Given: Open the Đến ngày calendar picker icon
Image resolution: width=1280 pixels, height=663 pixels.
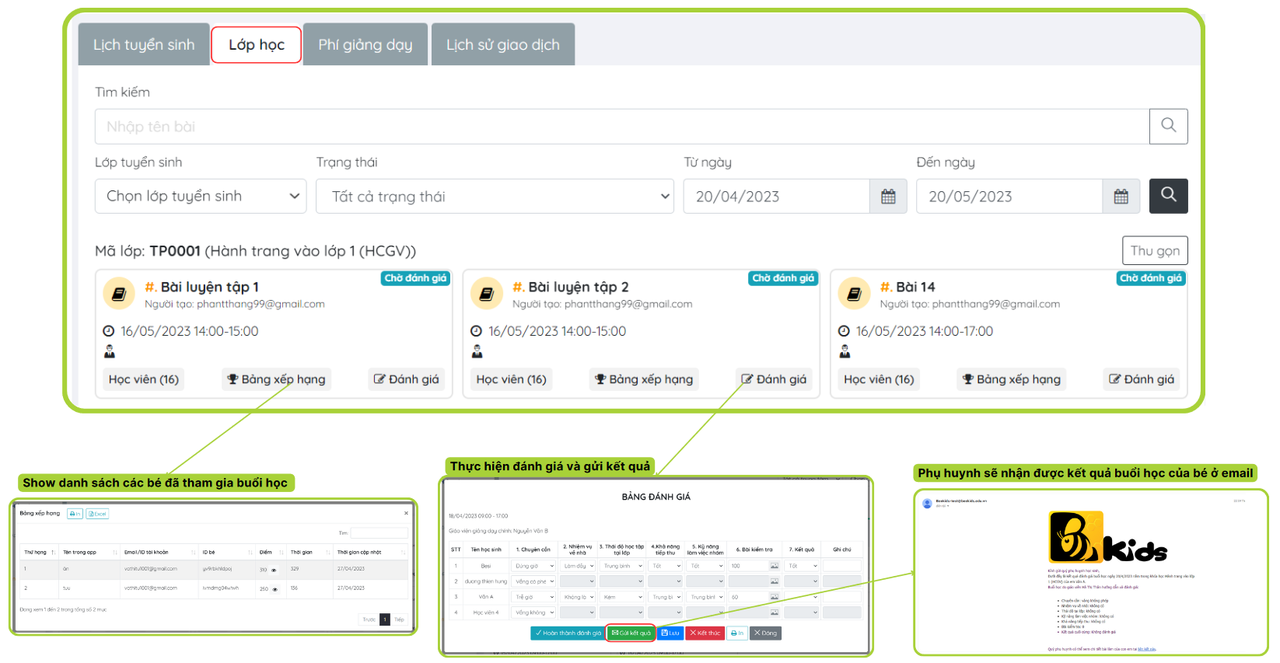Looking at the screenshot, I should pos(1121,197).
